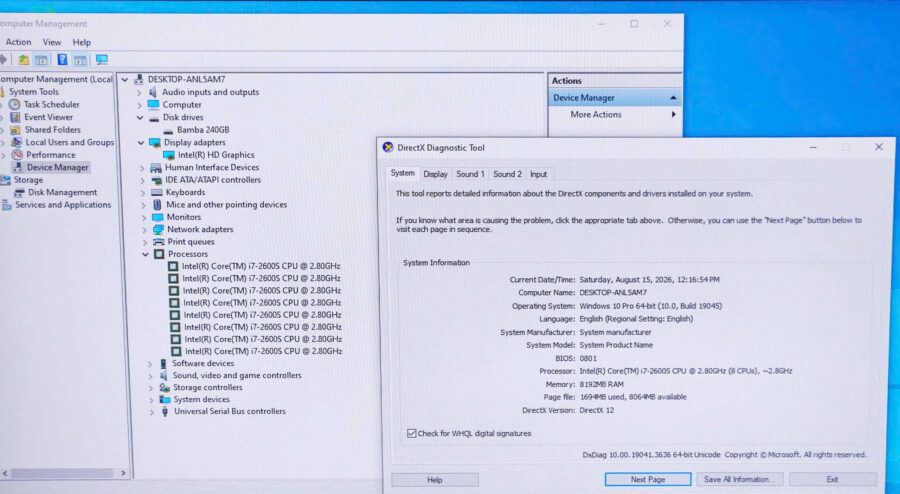Click the DirectX 12 version text

[x=596, y=410]
